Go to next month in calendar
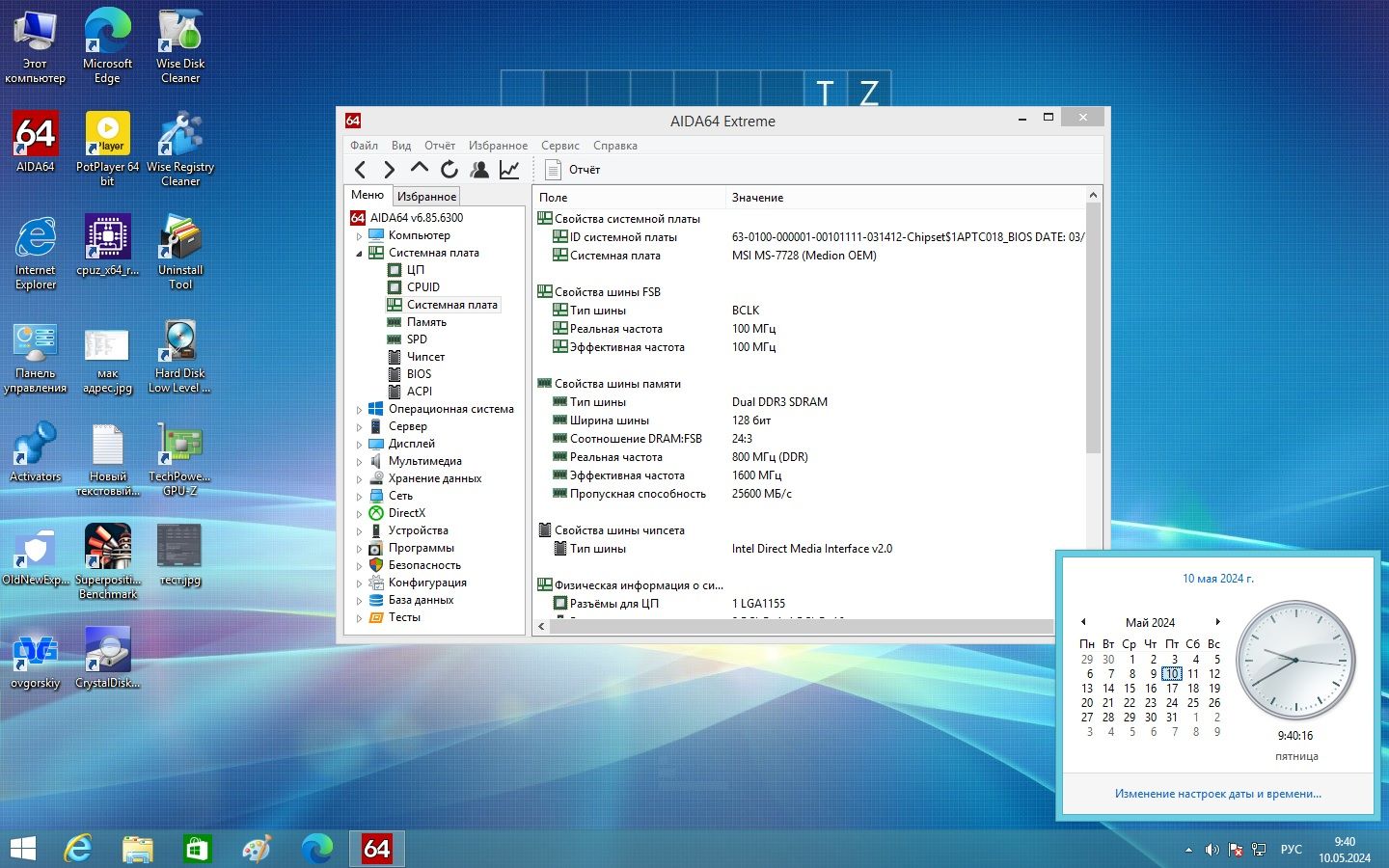Viewport: 1389px width, 868px height. pyautogui.click(x=1217, y=622)
